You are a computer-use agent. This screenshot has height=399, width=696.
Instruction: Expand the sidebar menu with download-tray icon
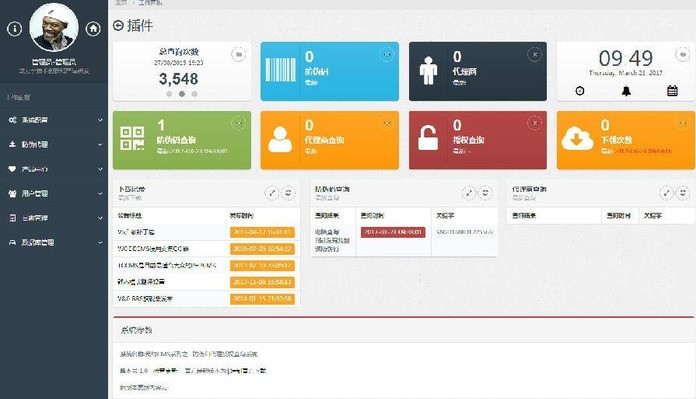(54, 144)
